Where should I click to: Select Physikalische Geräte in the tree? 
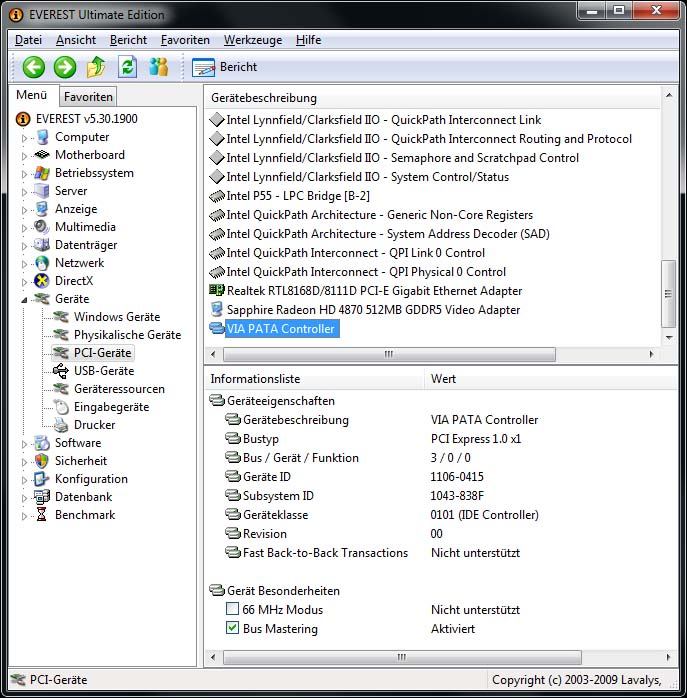click(127, 335)
